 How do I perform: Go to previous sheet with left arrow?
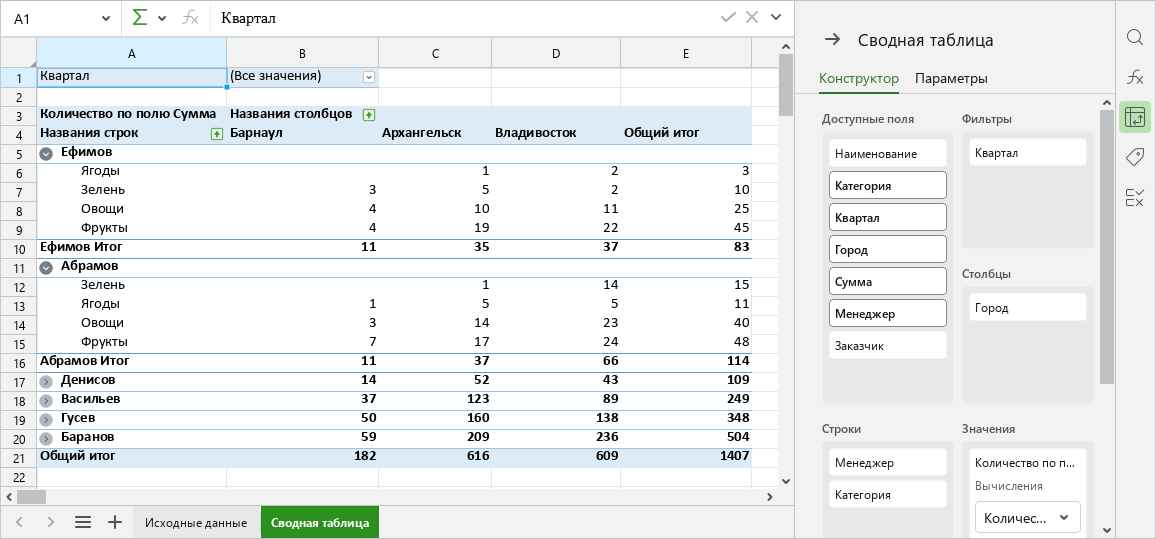coord(20,523)
